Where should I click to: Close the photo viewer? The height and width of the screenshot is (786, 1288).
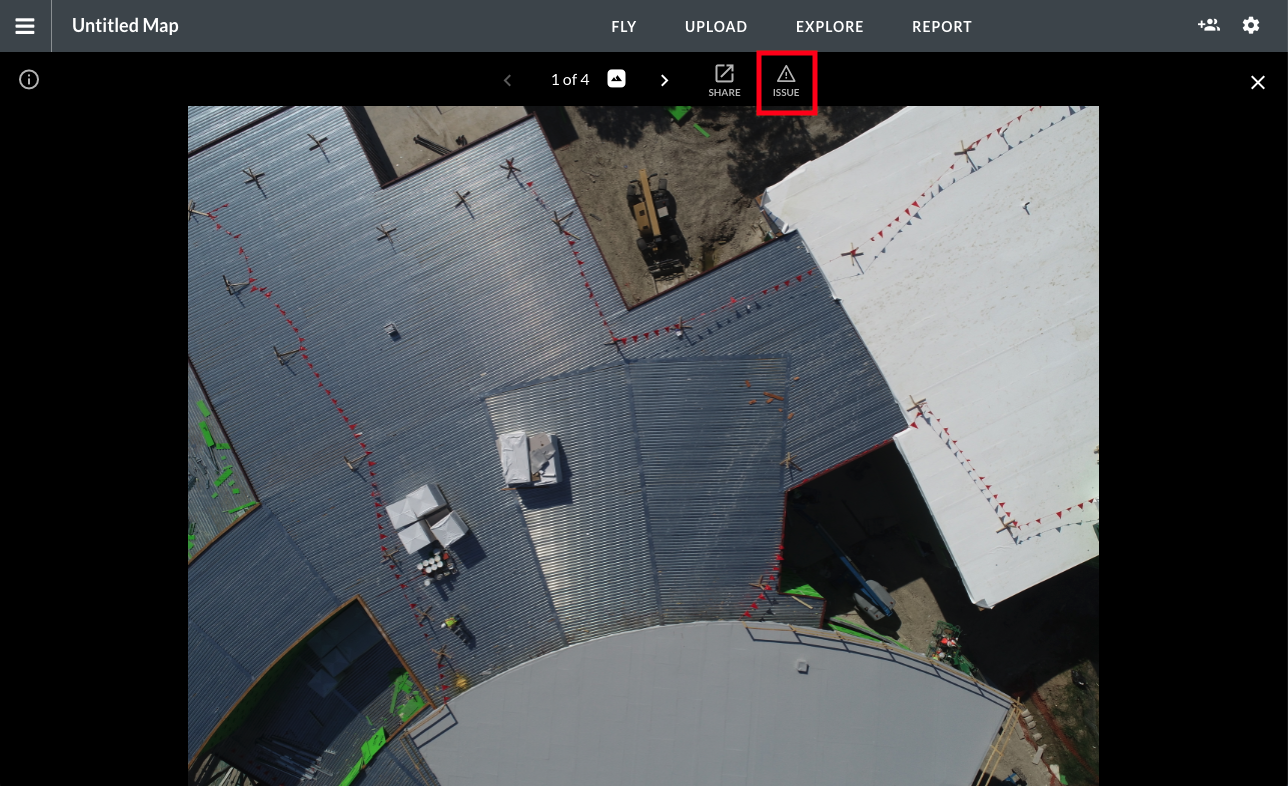(1258, 82)
